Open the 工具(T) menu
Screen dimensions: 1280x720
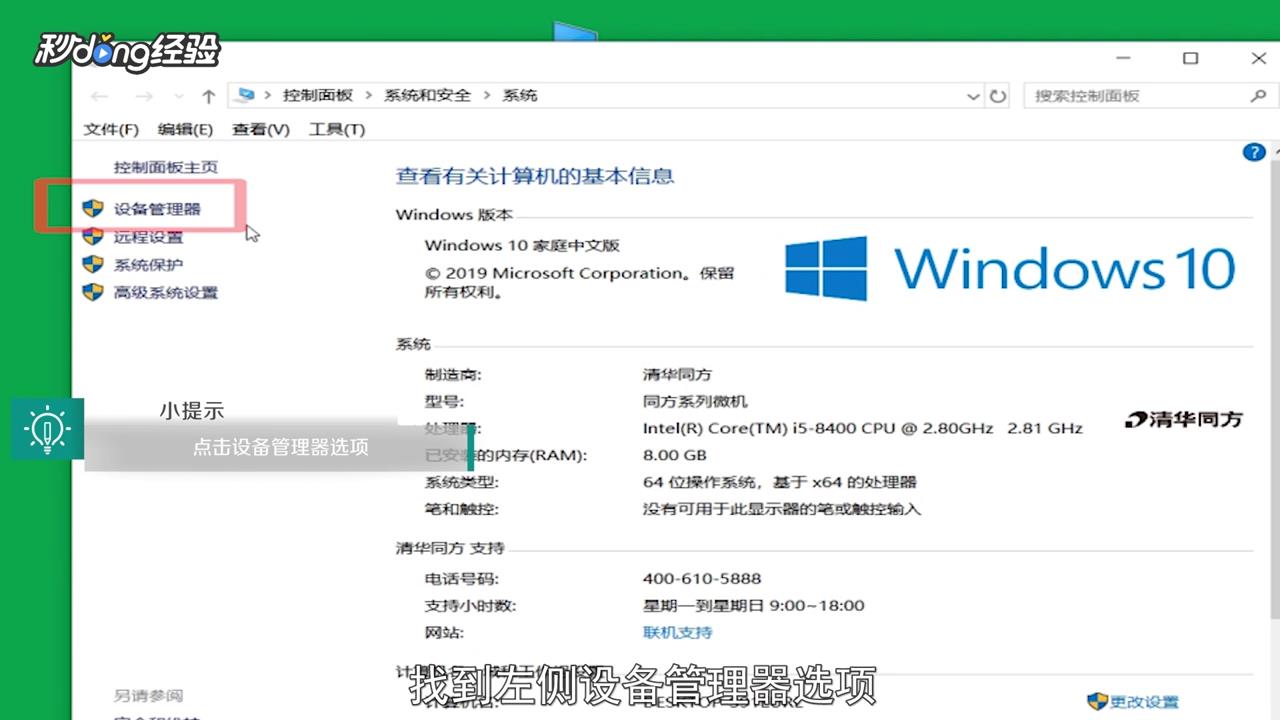337,129
